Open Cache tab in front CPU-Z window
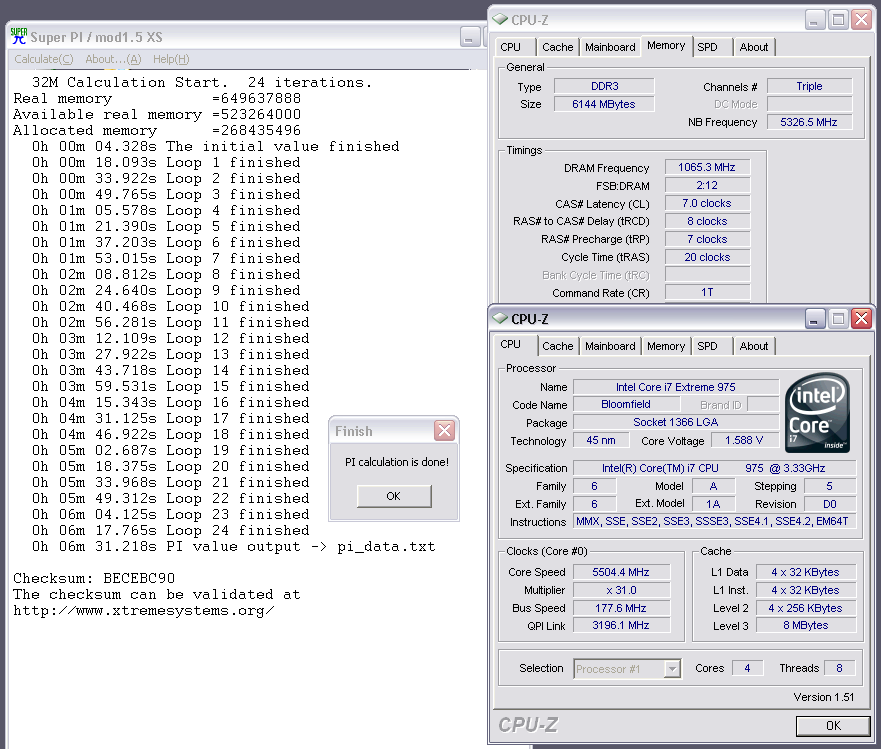The image size is (881, 749). 557,346
